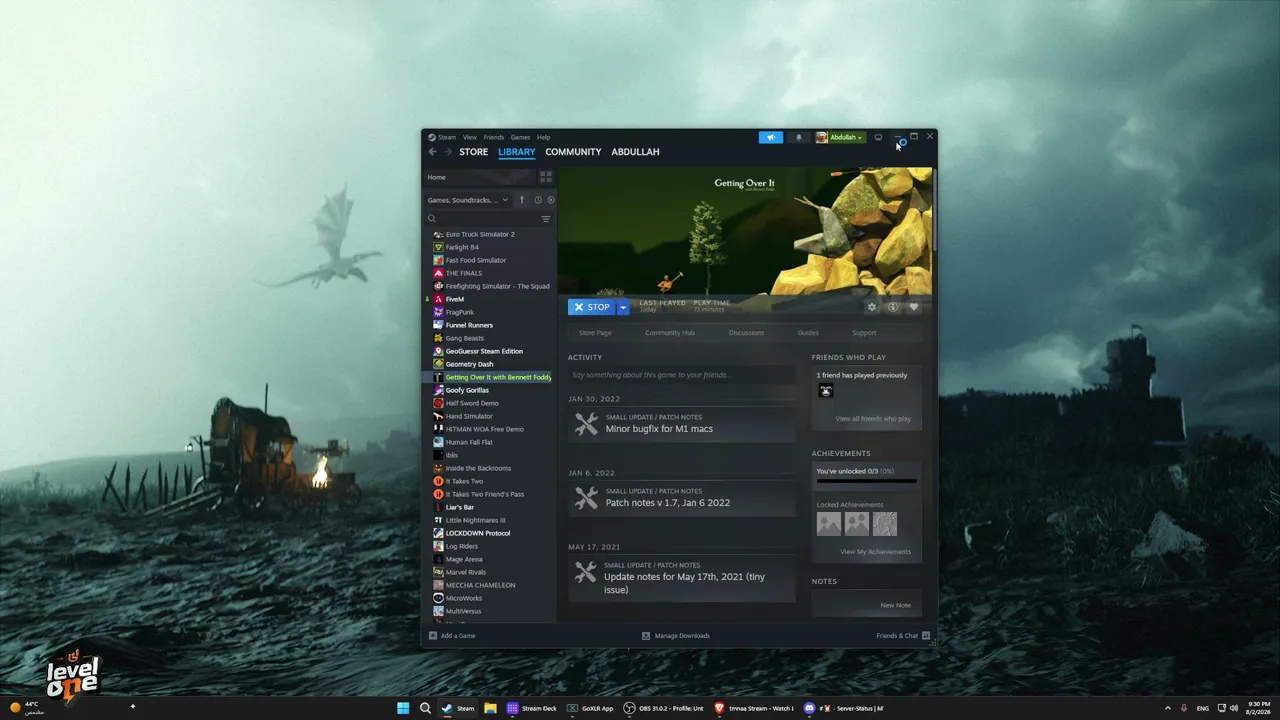Go forward with the Steam forward arrow
Screen dimensions: 1280x720
click(x=448, y=152)
